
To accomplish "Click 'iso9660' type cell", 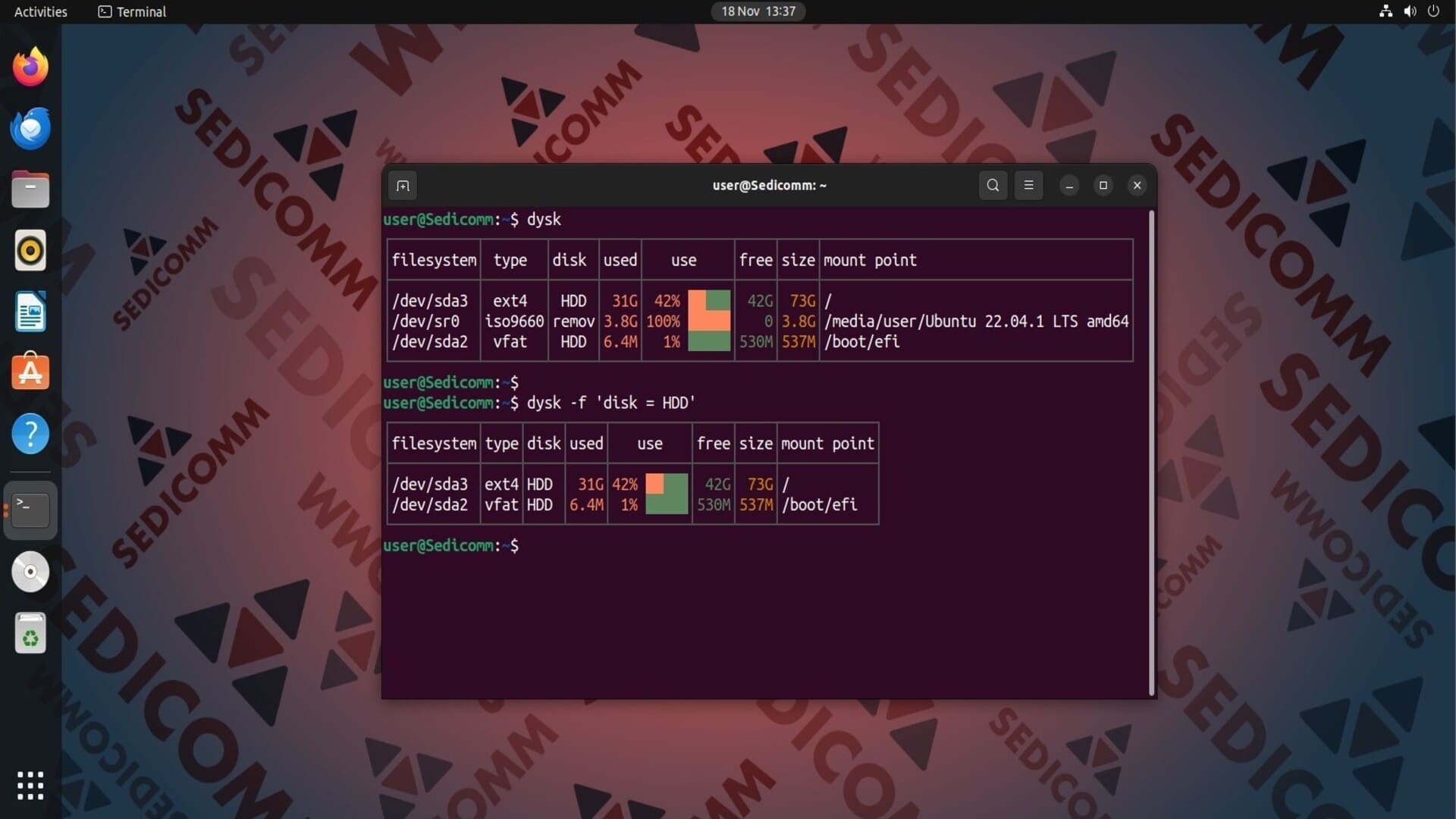I will (x=514, y=322).
